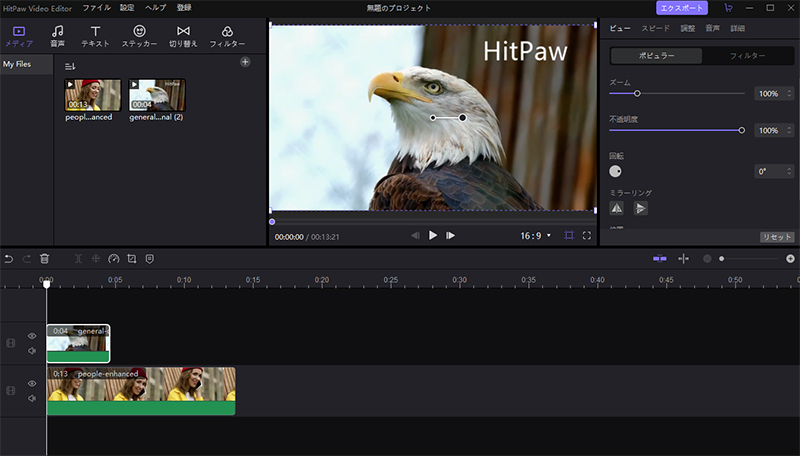Flip horizontally with mirror icon
The image size is (800, 456).
(x=617, y=208)
